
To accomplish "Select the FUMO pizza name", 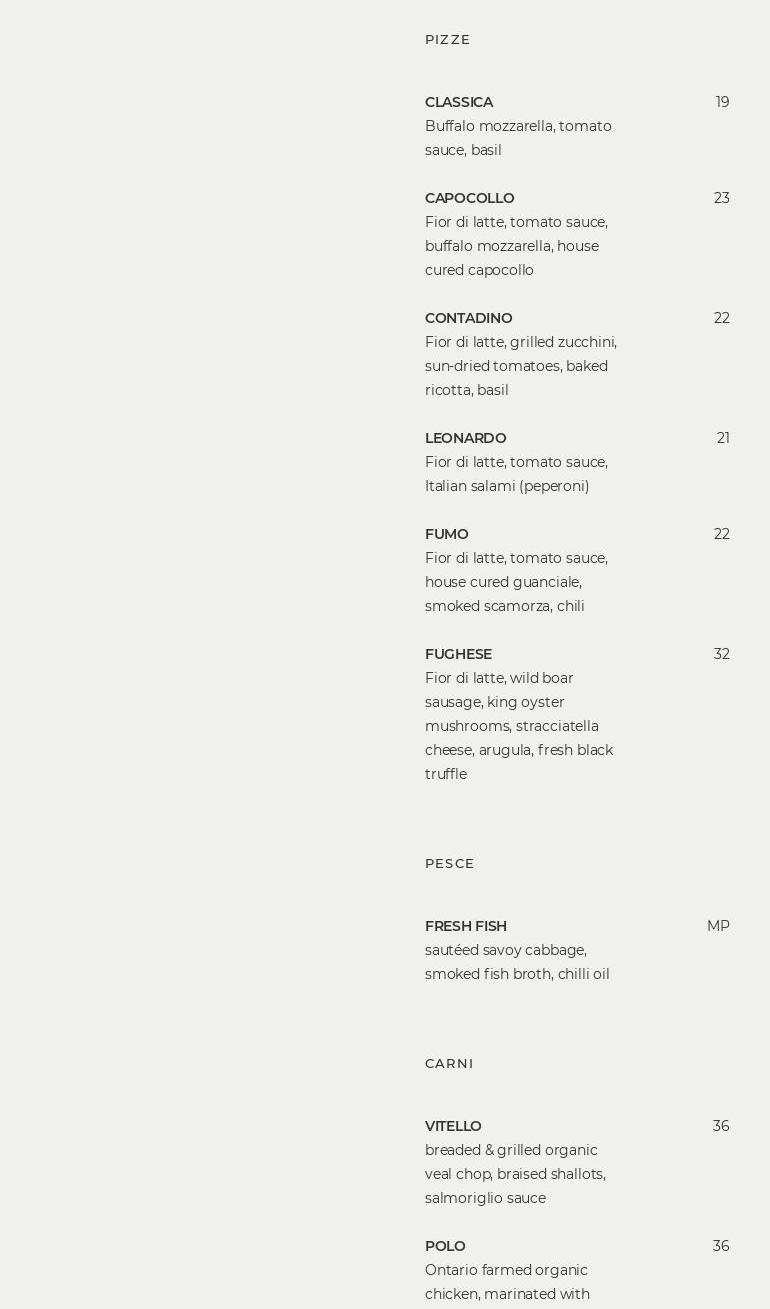I will pos(446,534).
